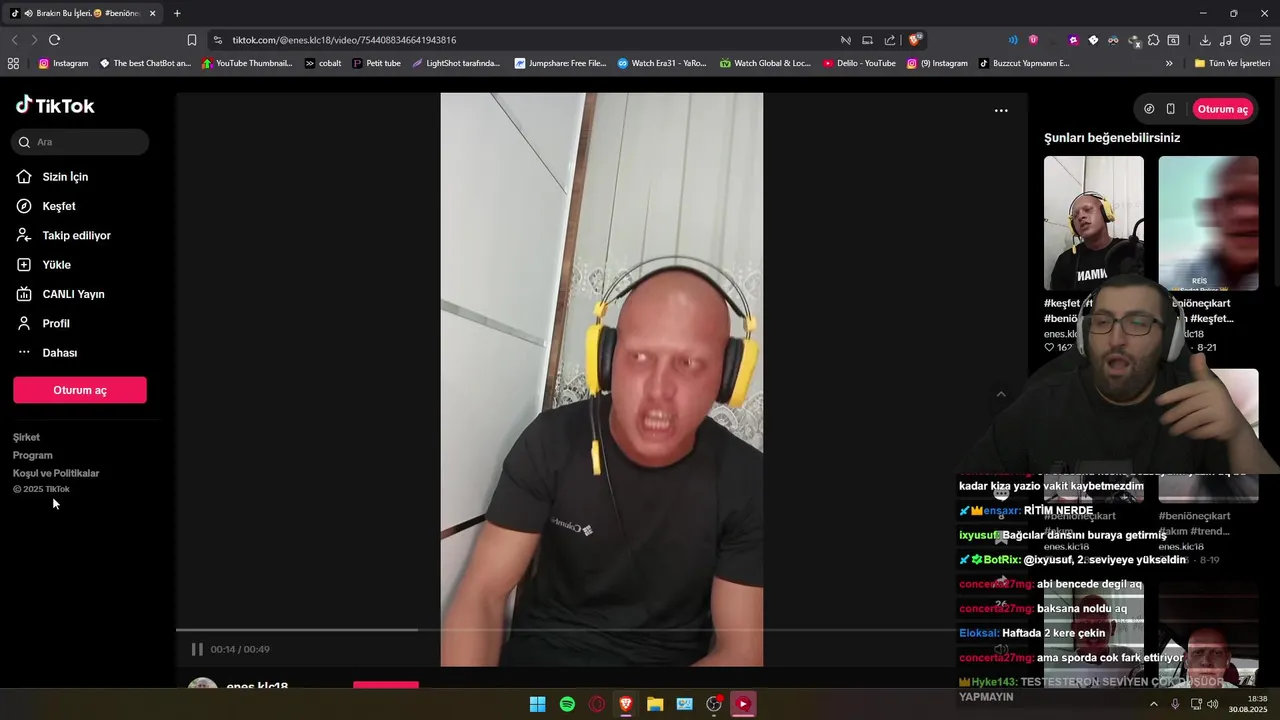Reload the current page
The height and width of the screenshot is (720, 1280).
click(54, 40)
